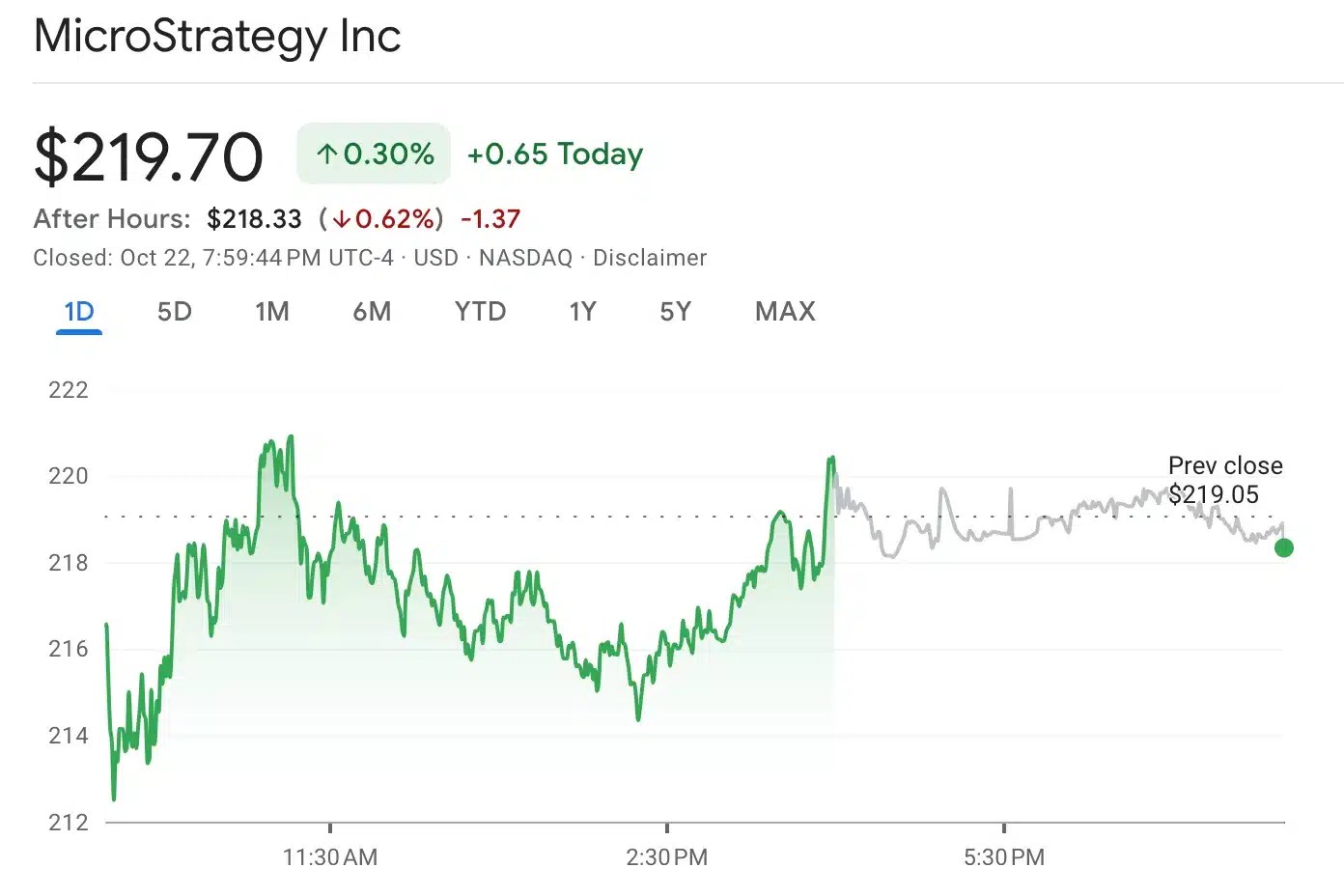Select the YTD range tab

pyautogui.click(x=480, y=312)
